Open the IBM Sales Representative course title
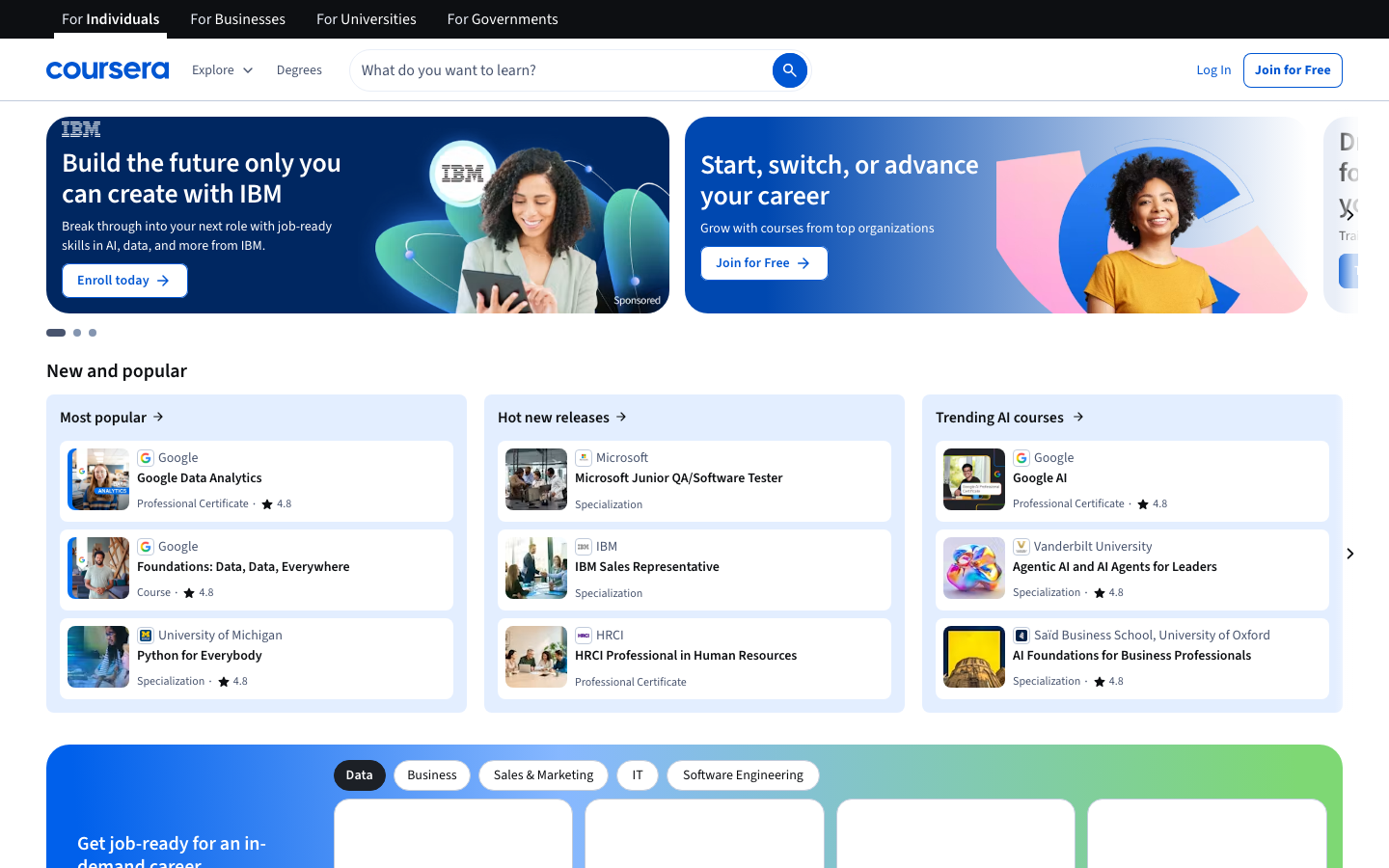Screen dimensions: 1389x868 point(647,567)
